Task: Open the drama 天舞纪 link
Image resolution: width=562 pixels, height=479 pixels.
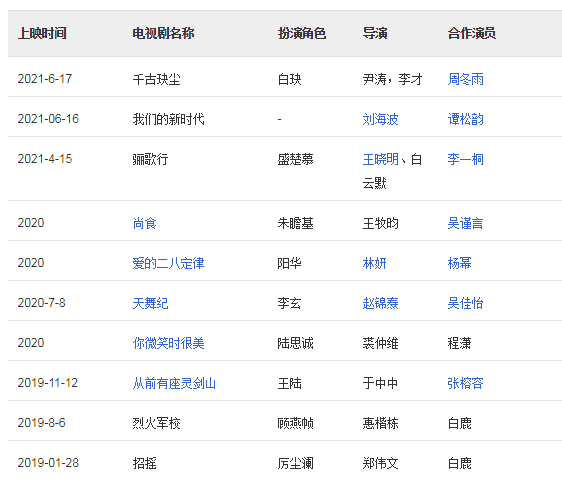Action: tap(150, 303)
